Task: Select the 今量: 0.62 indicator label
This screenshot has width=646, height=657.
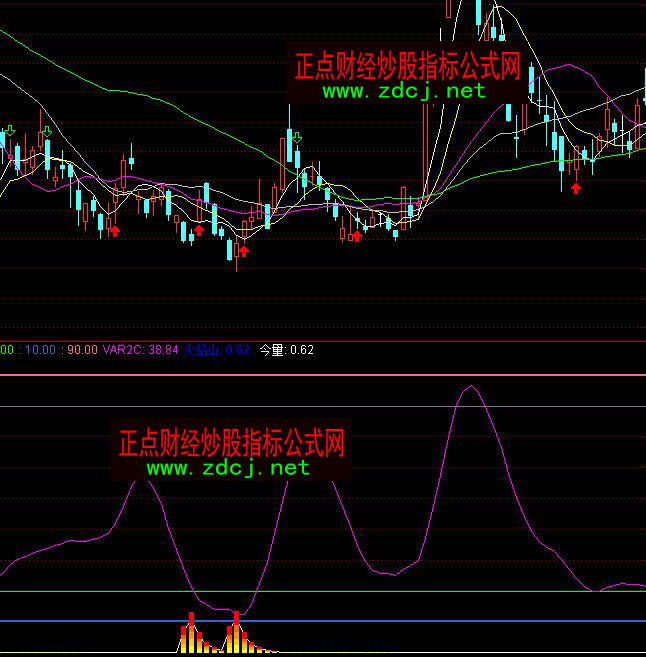Action: 286,350
